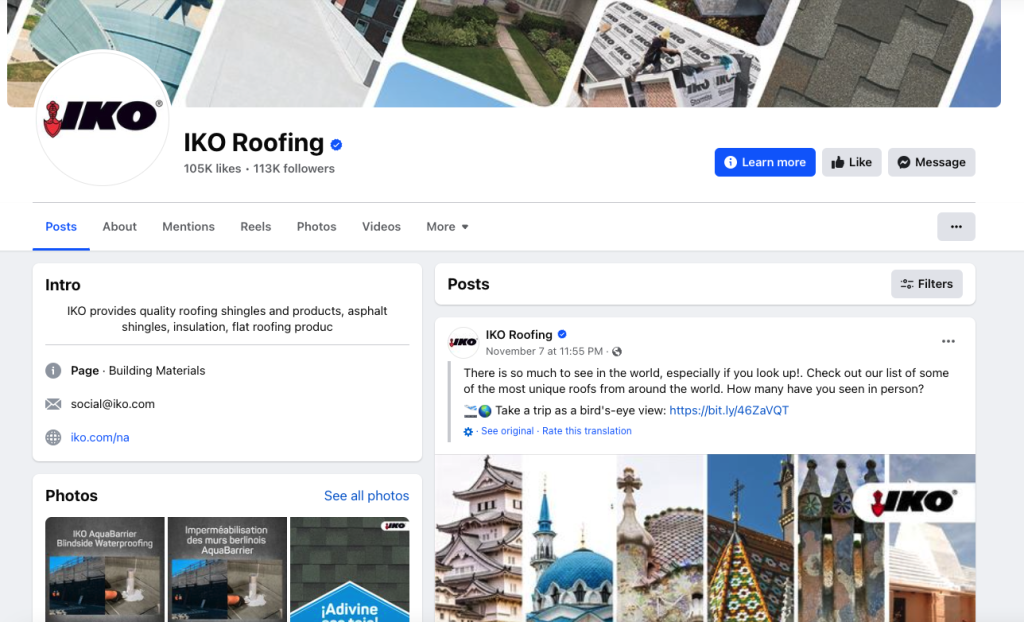This screenshot has width=1024, height=622.
Task: Click the verified badge beside IKO Roofing title
Action: click(x=336, y=144)
